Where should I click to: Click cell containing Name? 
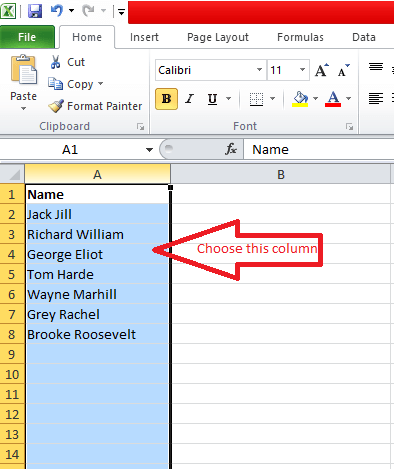[x=97, y=194]
